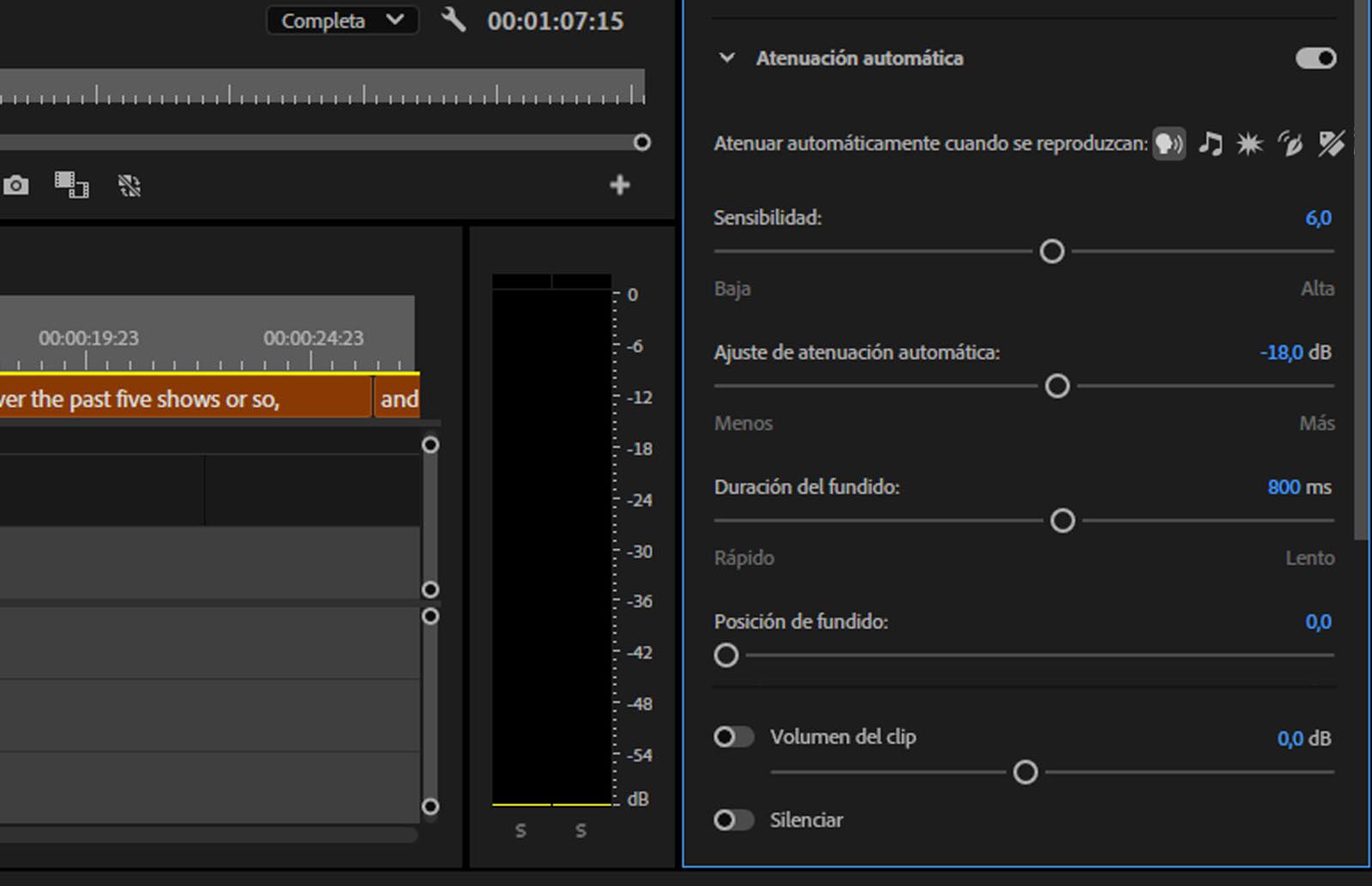Select the caption clip 'ver the past five shows or so,'

[x=185, y=399]
